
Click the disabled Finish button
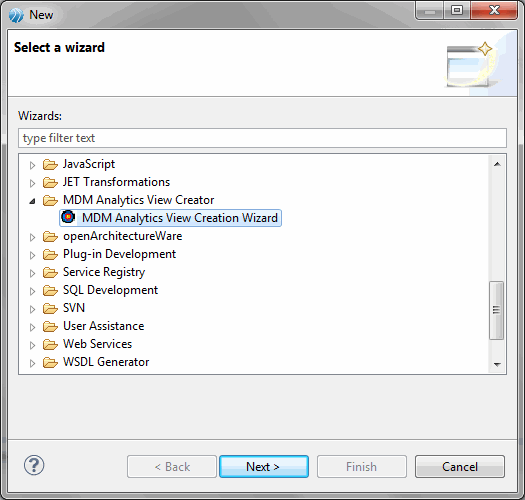(x=362, y=466)
